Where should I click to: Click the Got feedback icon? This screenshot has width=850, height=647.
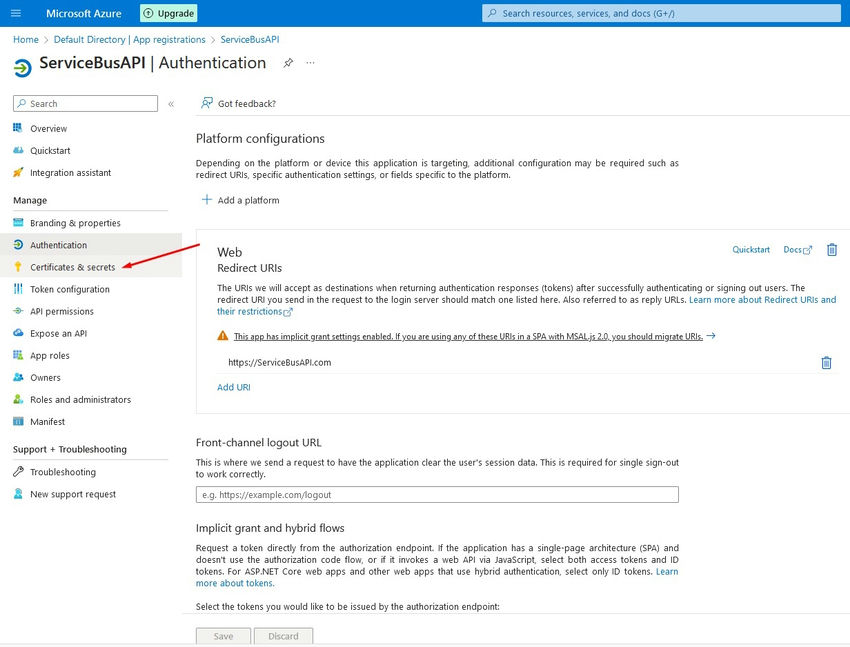tap(207, 103)
